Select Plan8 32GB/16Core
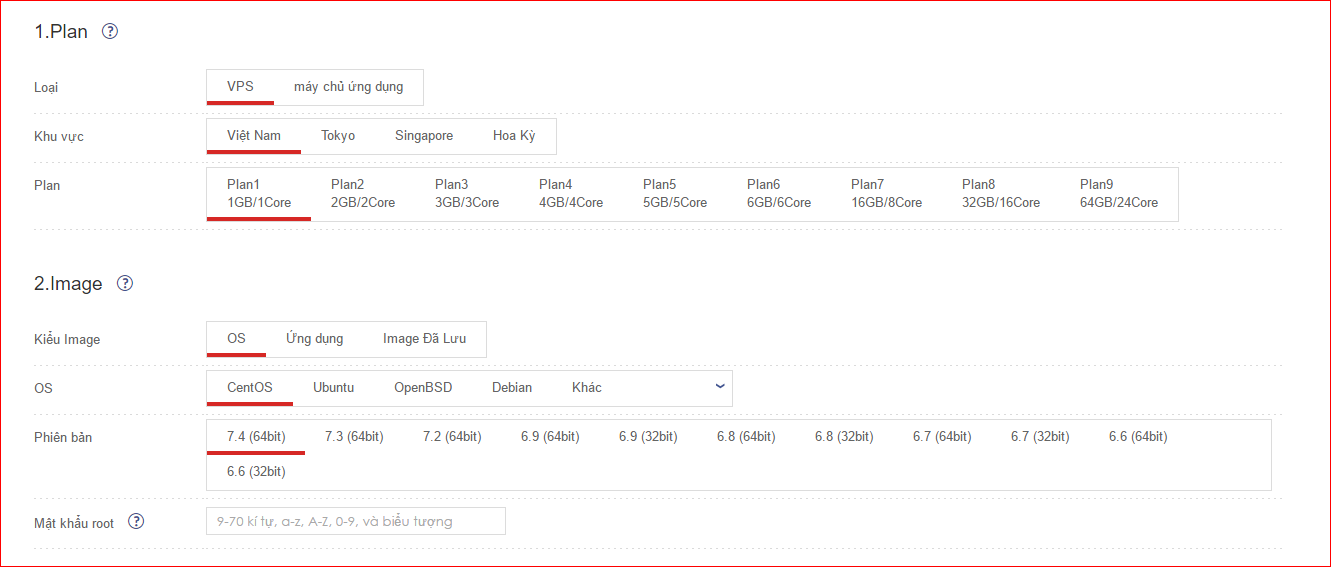Screen dimensions: 1331x567 1001,194
